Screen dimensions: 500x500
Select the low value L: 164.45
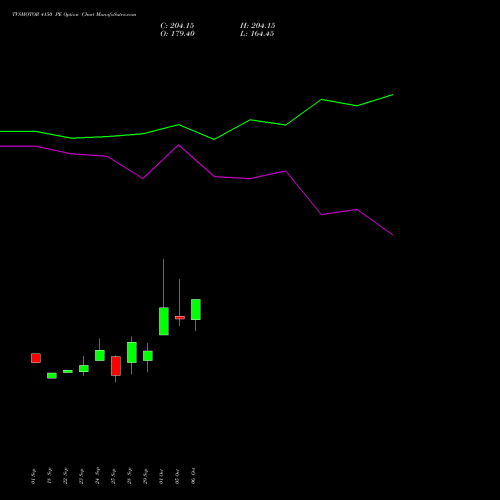pos(257,34)
